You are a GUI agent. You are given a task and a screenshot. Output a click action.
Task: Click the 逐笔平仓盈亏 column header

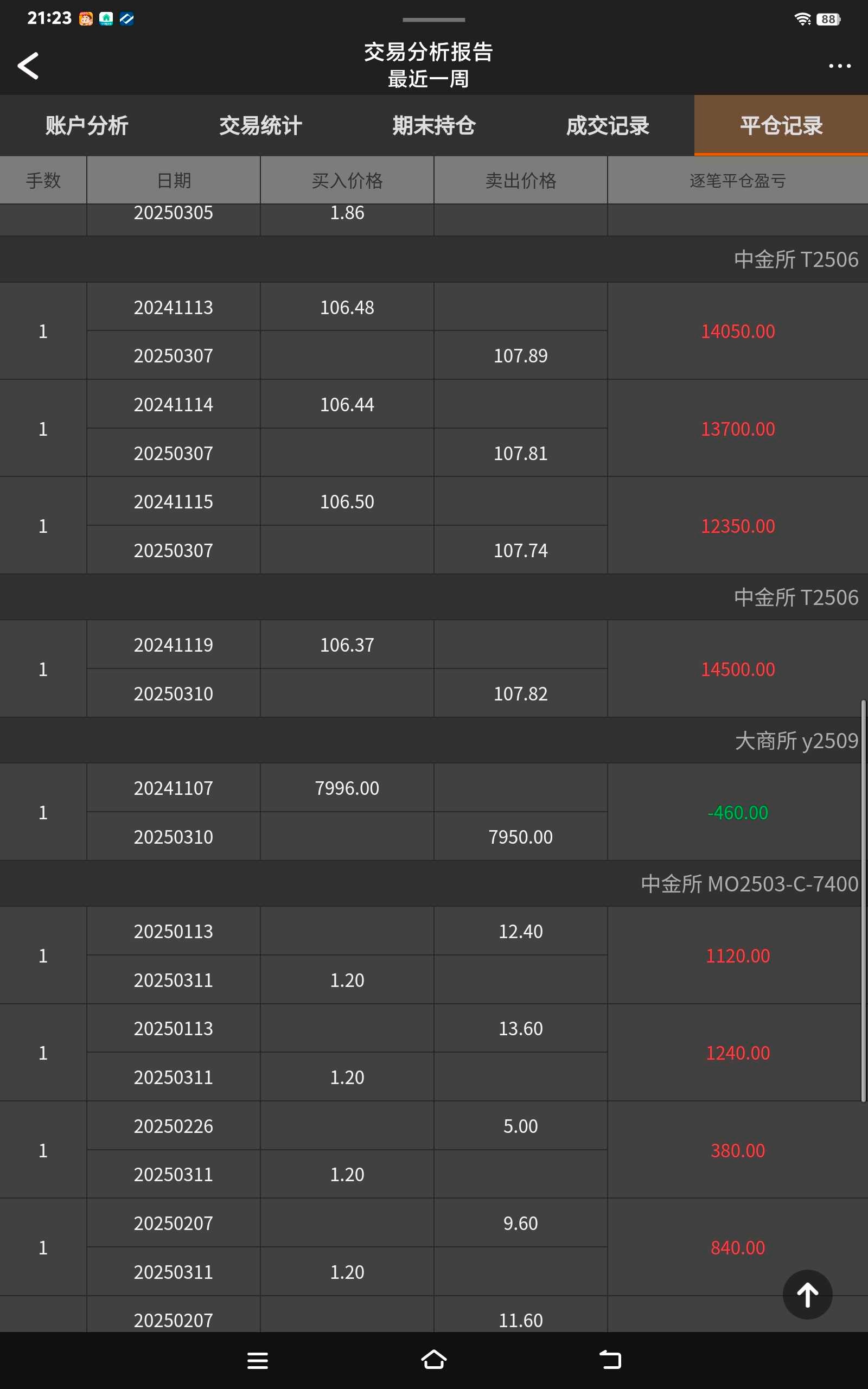coord(737,181)
